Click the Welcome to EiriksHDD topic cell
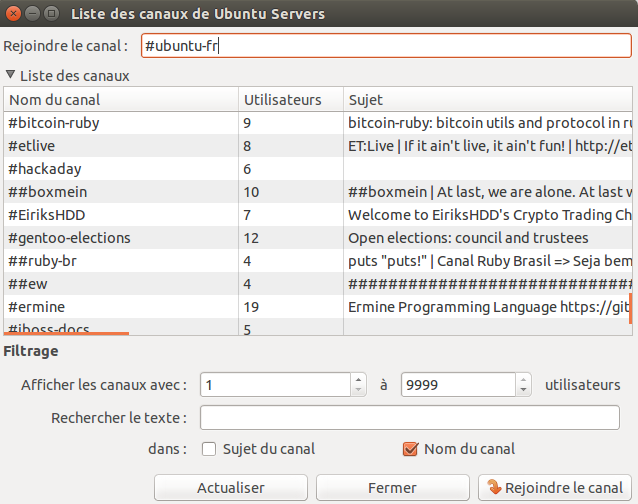This screenshot has height=504, width=638. [x=488, y=215]
